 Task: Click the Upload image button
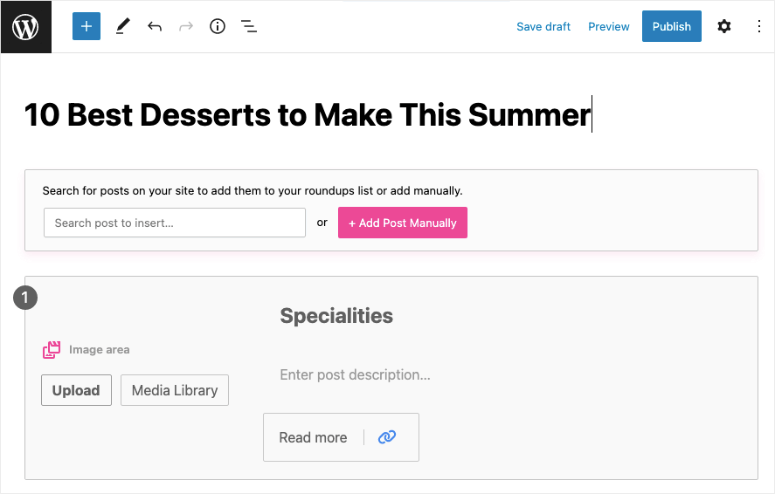tap(76, 390)
